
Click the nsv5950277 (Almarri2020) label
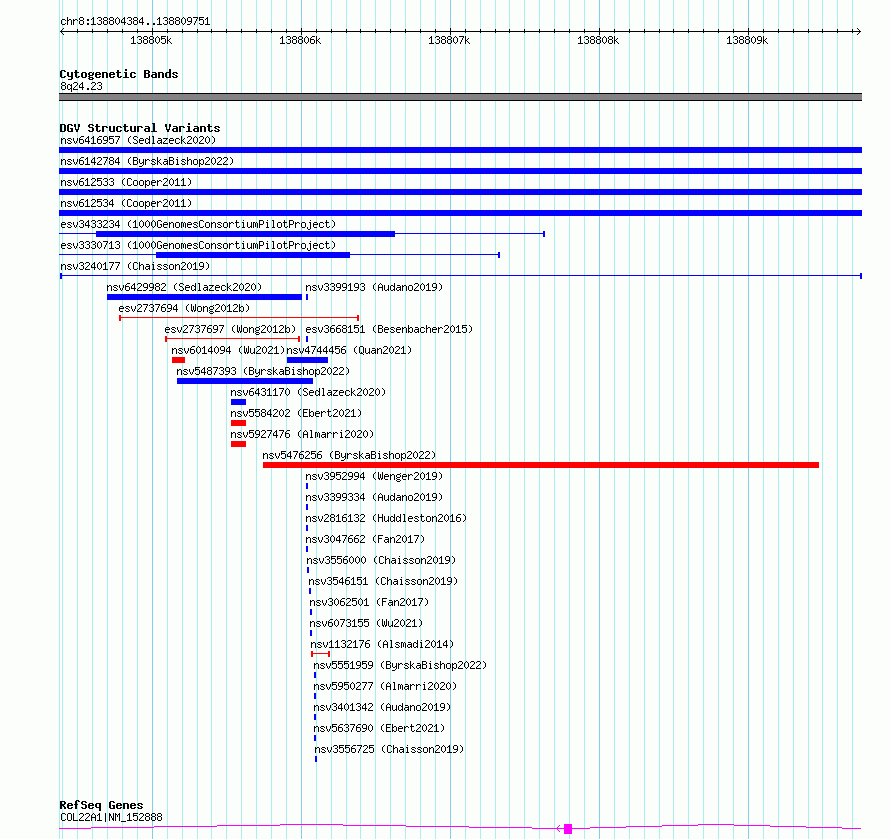coord(385,686)
